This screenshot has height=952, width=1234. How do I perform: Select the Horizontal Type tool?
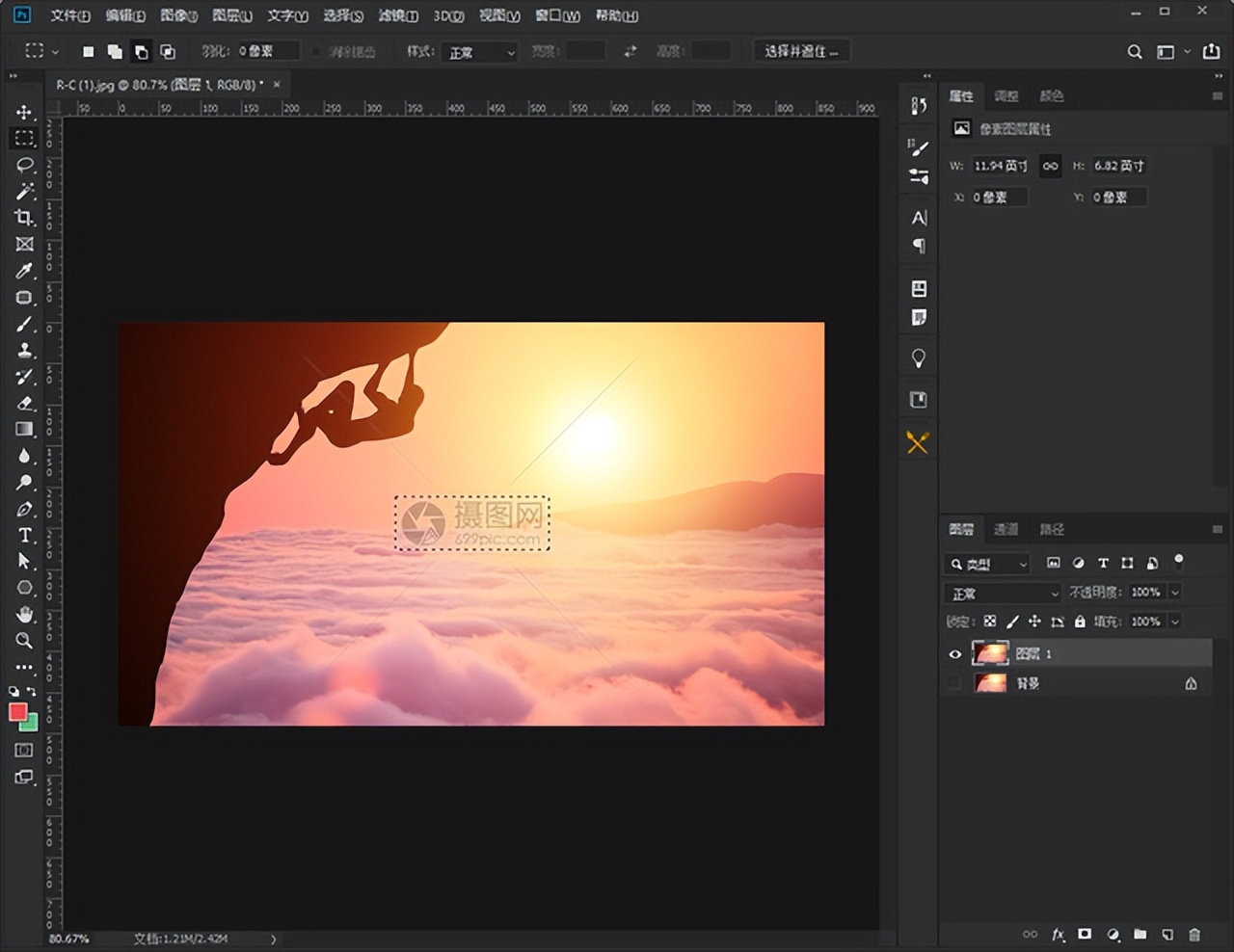tap(24, 535)
